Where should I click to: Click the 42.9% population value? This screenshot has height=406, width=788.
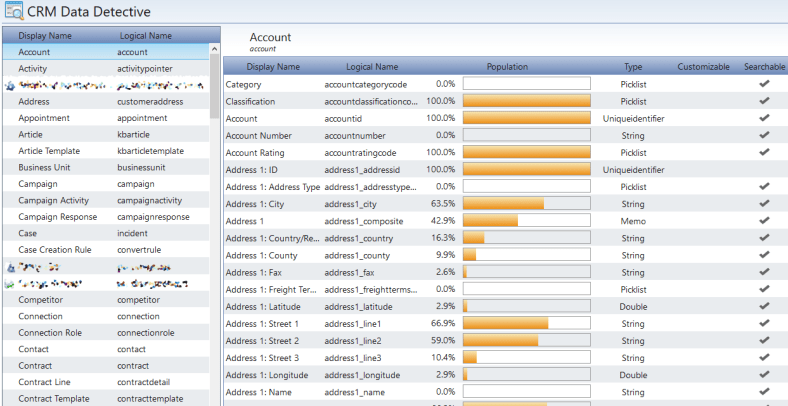pos(443,221)
